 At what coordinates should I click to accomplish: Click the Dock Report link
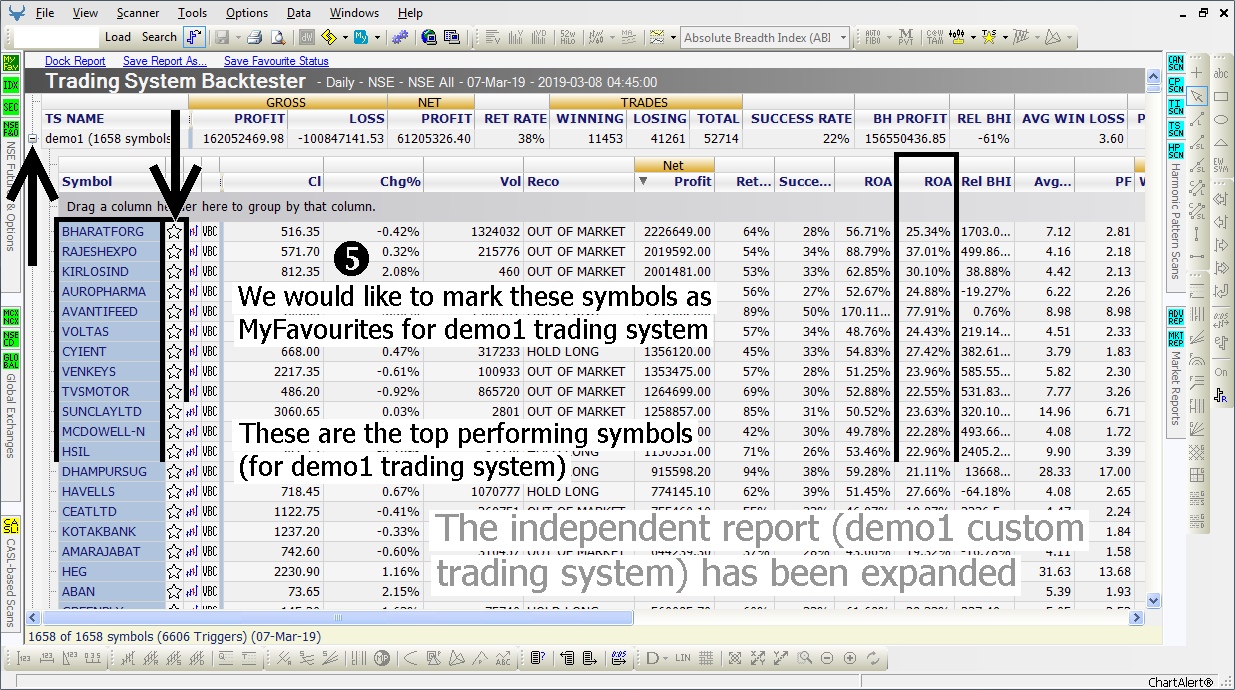click(75, 61)
